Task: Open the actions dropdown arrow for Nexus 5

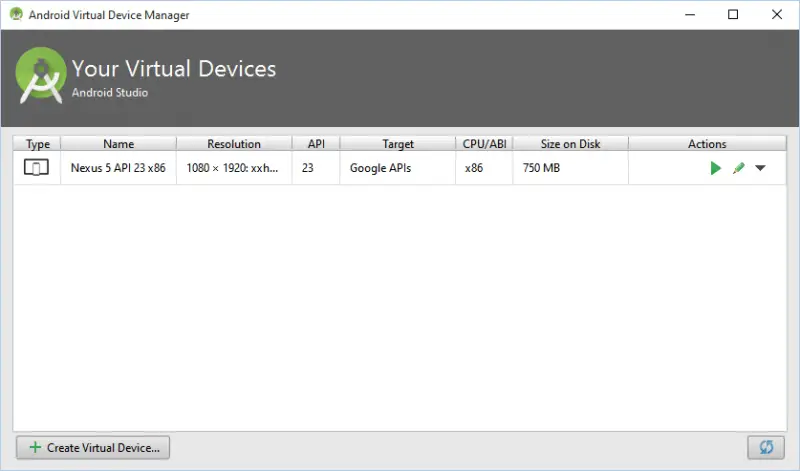Action: 761,168
